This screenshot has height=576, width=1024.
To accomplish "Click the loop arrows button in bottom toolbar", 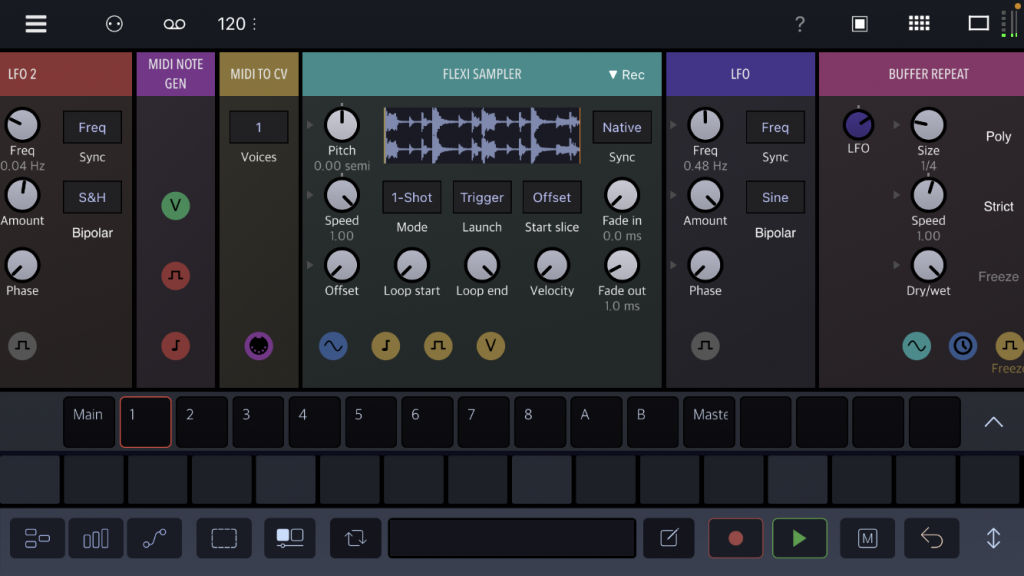I will pos(356,538).
